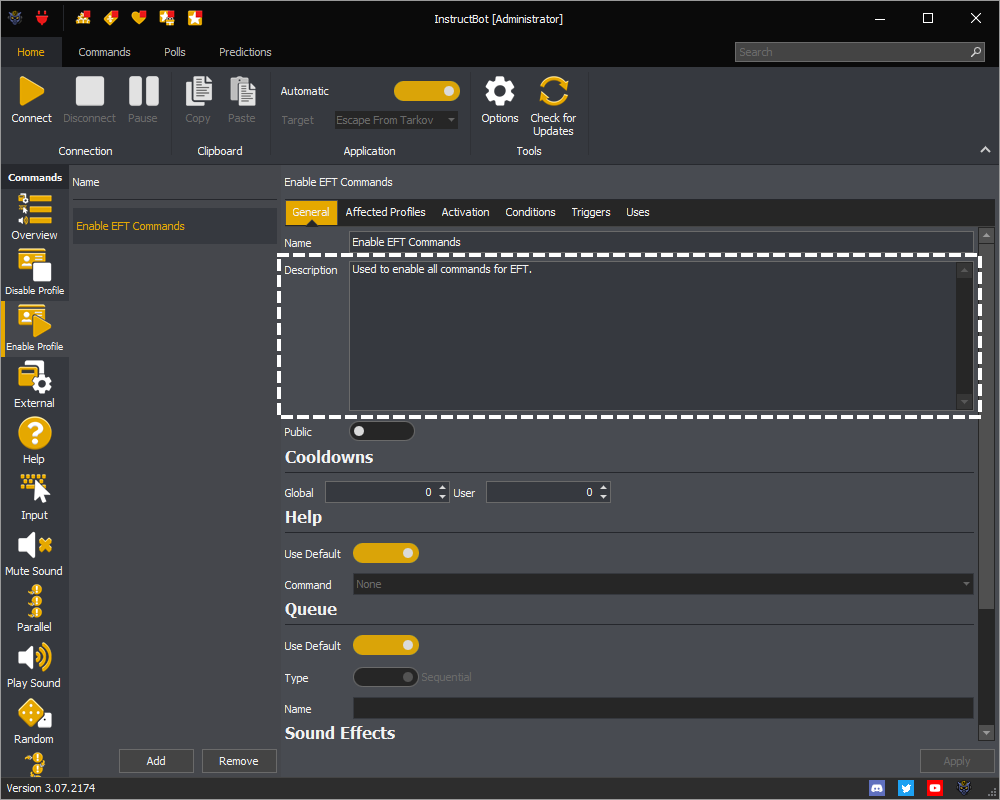The image size is (1000, 800).
Task: Open the Affected Profiles tab
Action: tap(385, 212)
